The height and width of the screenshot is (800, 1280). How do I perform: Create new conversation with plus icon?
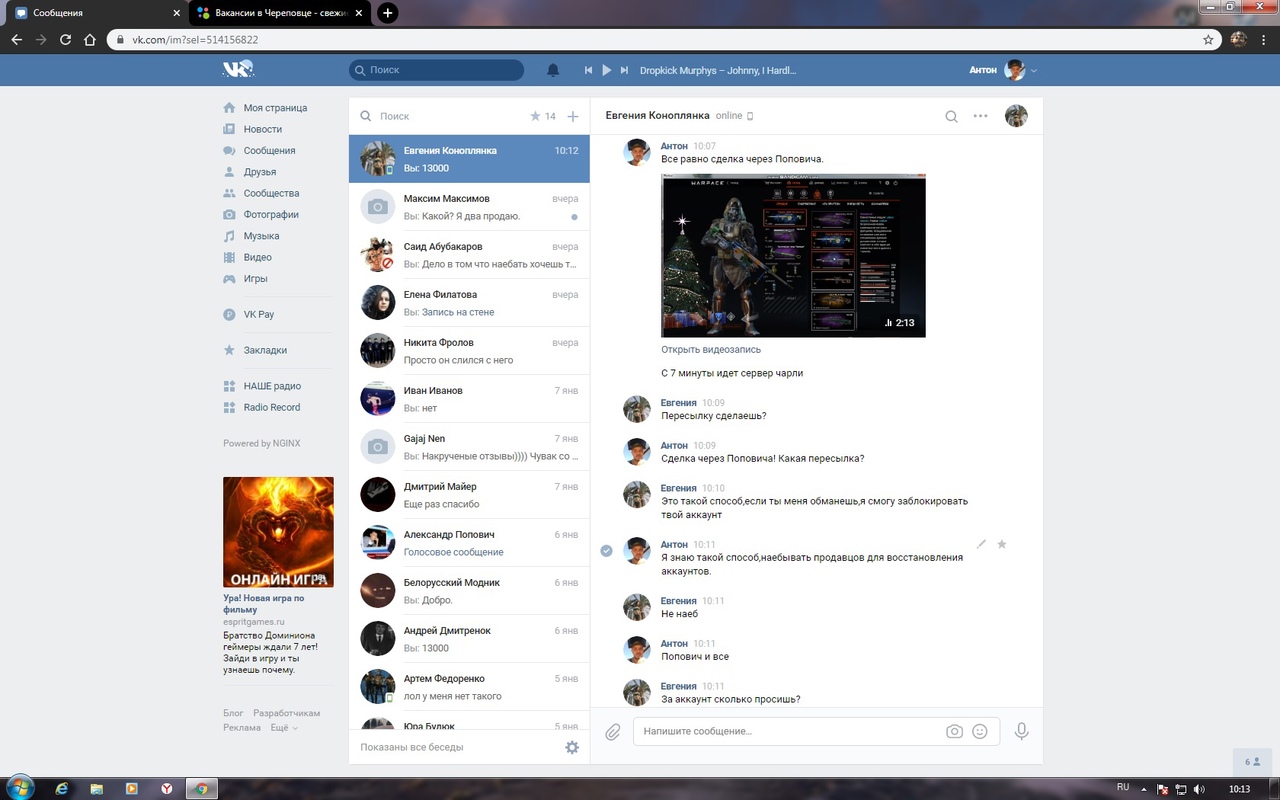[x=573, y=116]
